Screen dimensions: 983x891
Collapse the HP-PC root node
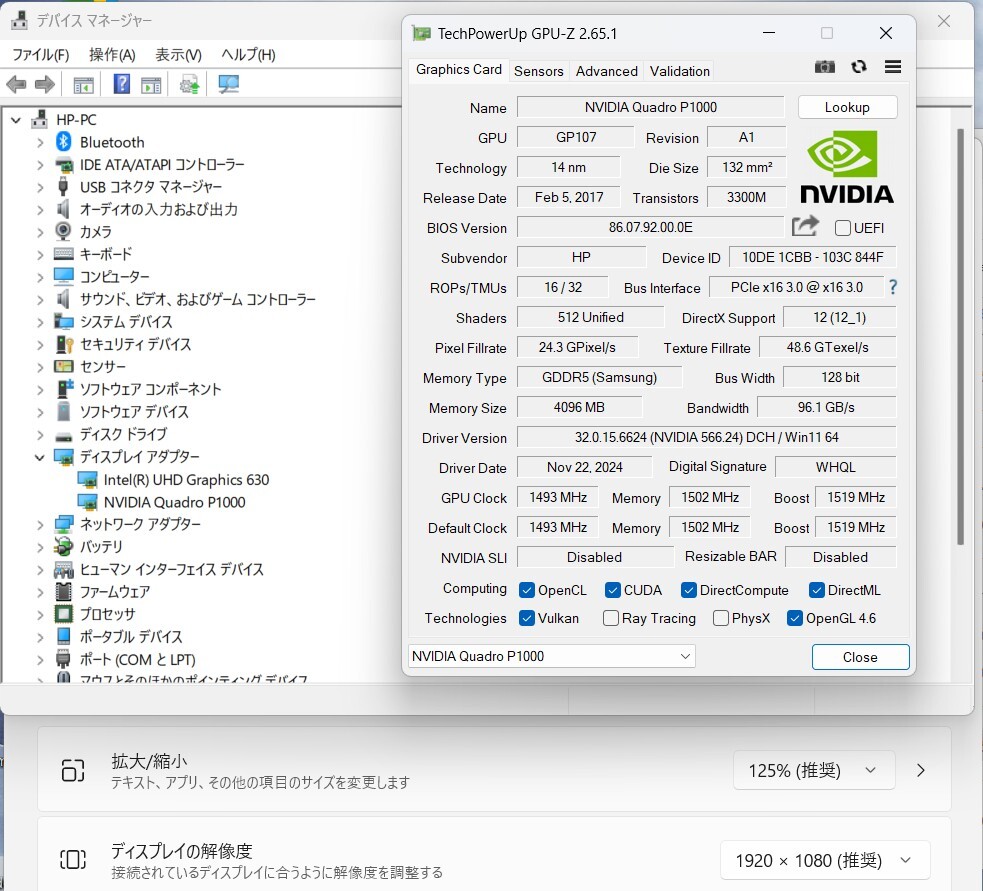[16, 120]
